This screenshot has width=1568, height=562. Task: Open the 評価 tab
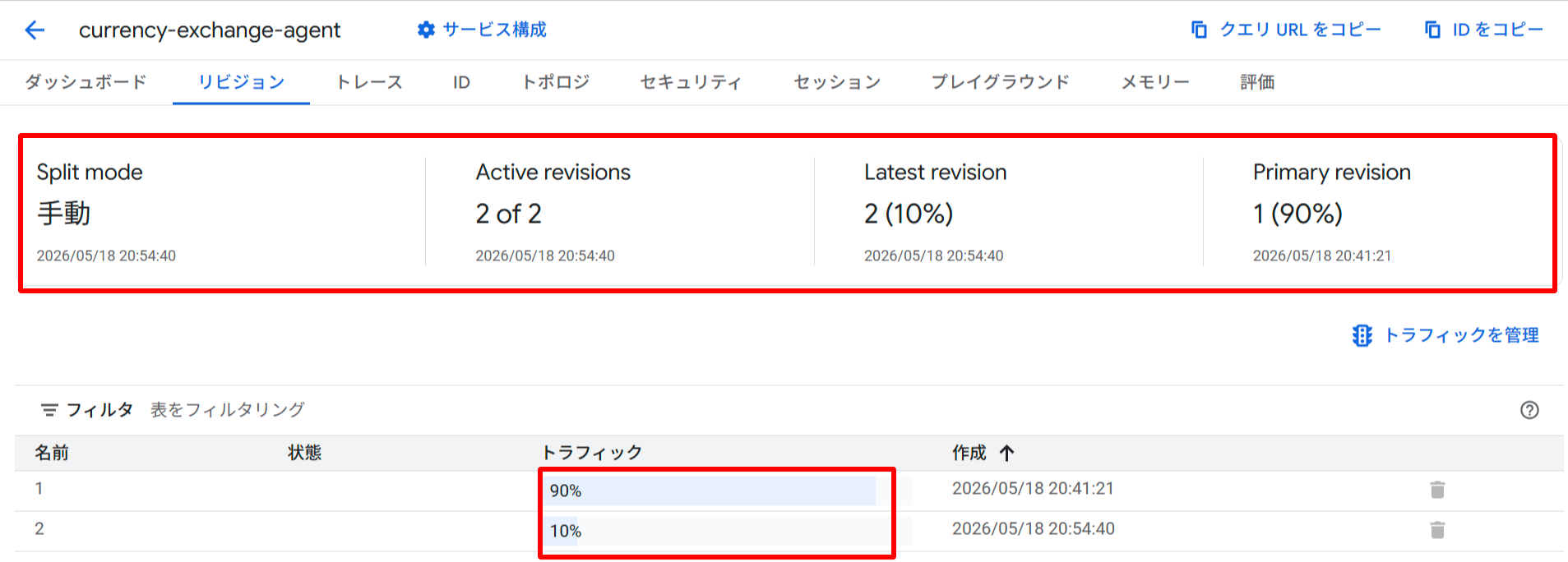coord(1257,82)
